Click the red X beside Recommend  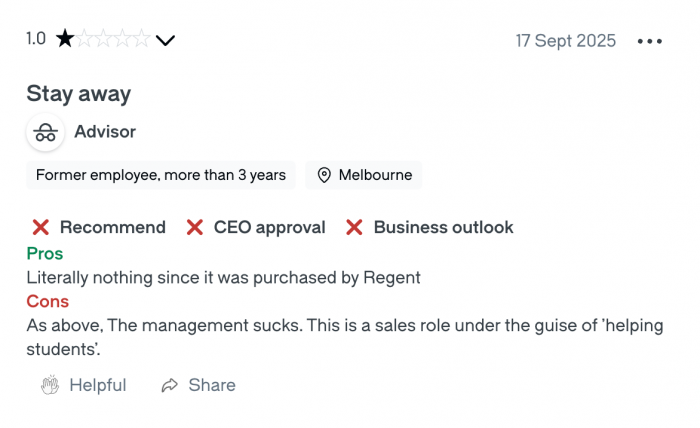[x=41, y=227]
